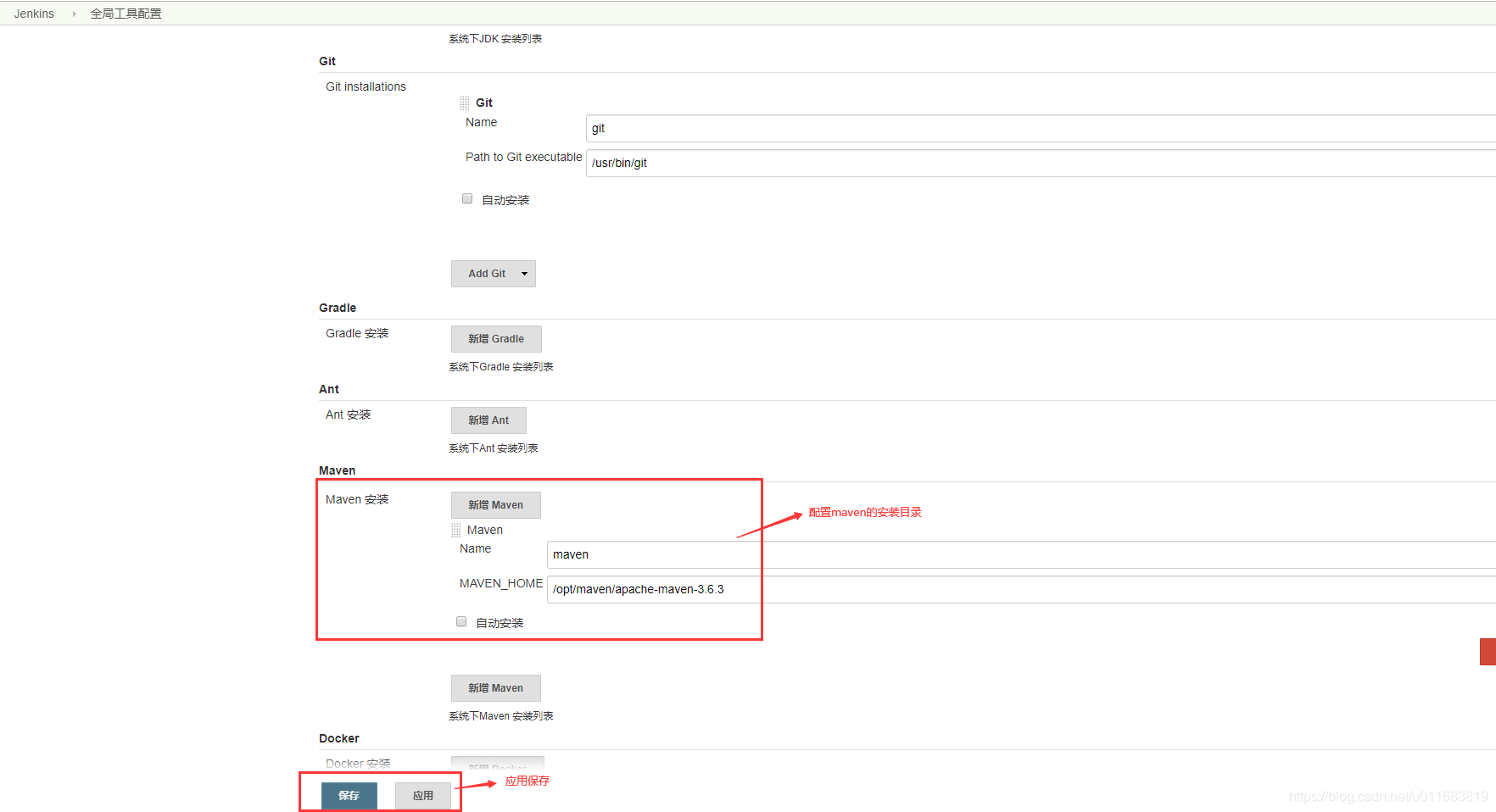
Task: Grab the Maven installation drag handle
Action: tap(455, 530)
